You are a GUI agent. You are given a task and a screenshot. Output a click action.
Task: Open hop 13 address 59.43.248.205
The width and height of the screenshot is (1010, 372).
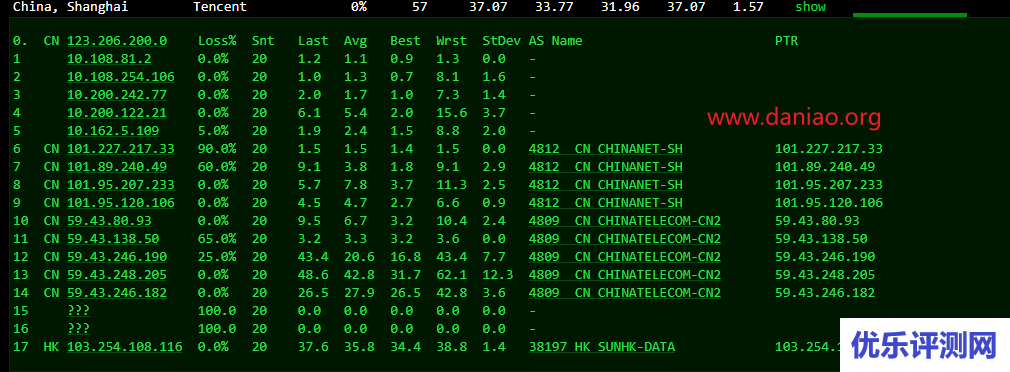point(117,275)
